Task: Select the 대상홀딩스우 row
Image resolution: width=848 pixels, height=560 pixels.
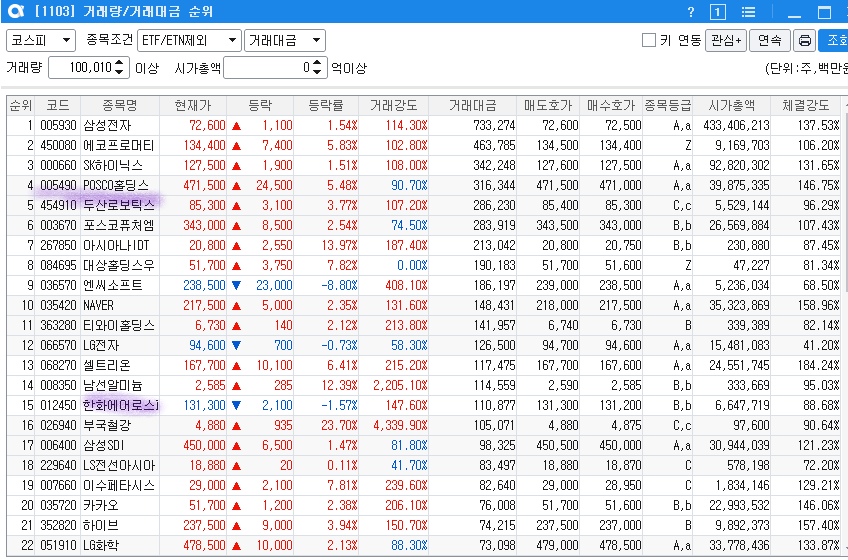Action: (424, 266)
